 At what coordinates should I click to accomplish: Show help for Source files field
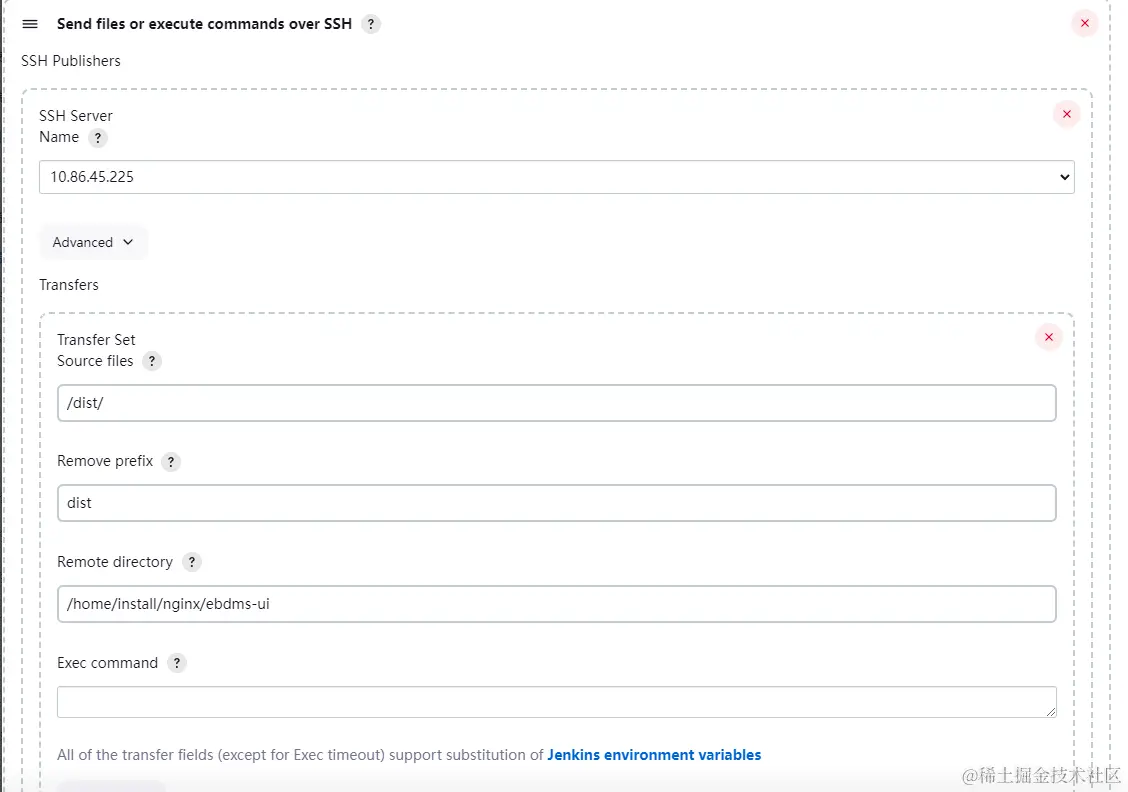[152, 361]
